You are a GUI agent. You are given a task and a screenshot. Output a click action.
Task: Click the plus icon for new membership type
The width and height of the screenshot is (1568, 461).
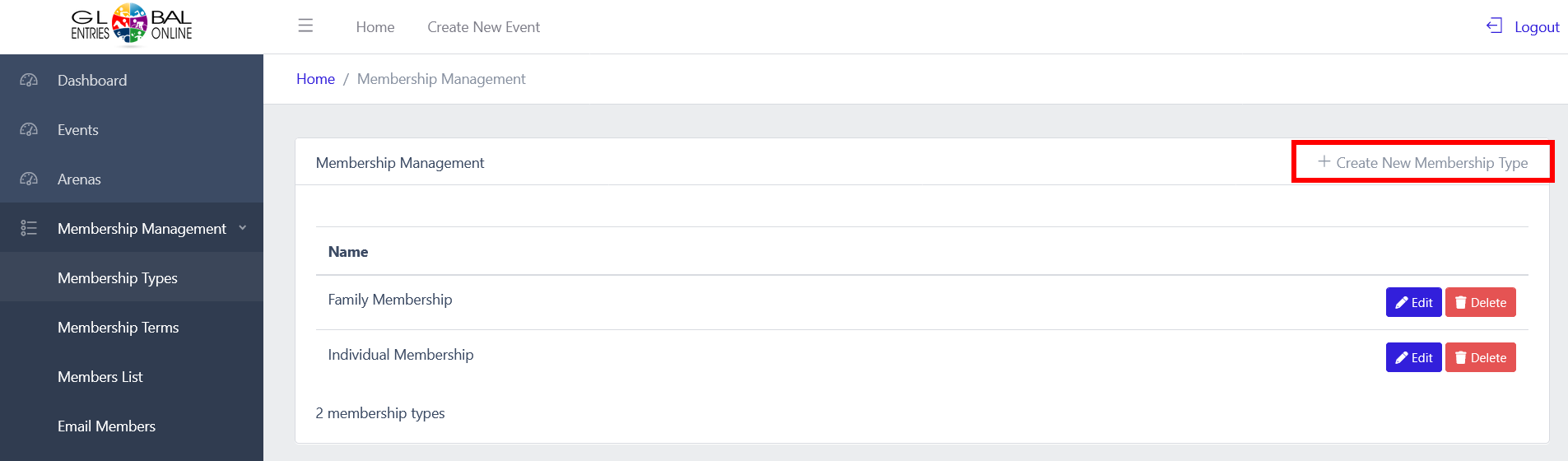(x=1324, y=162)
